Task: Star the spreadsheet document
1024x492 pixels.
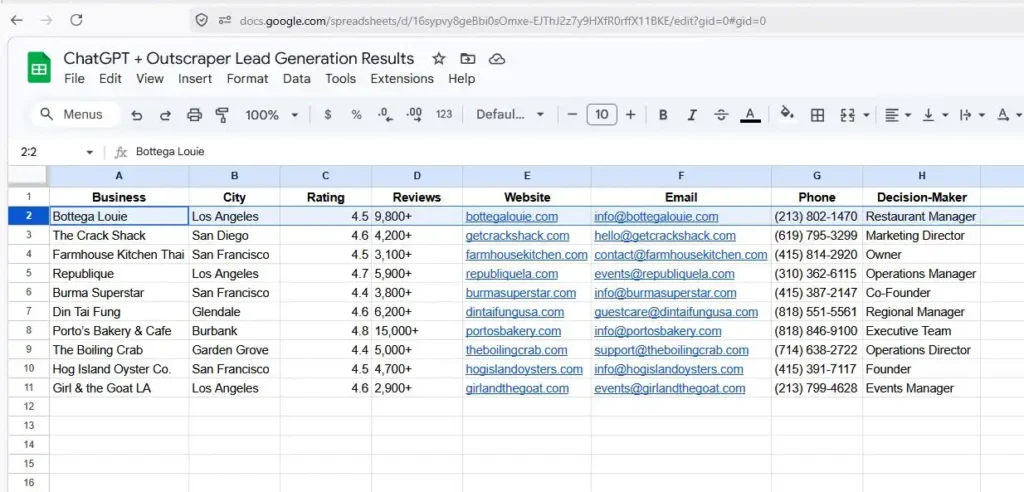Action: coord(439,59)
